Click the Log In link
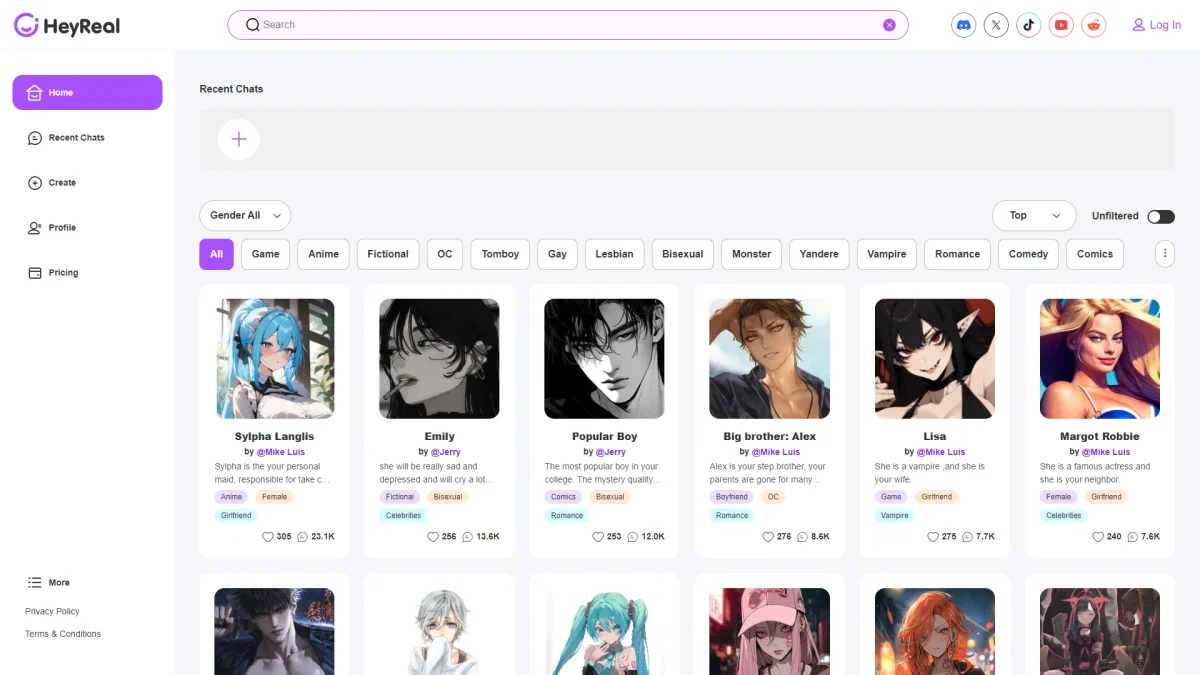The image size is (1200, 675). click(1157, 25)
